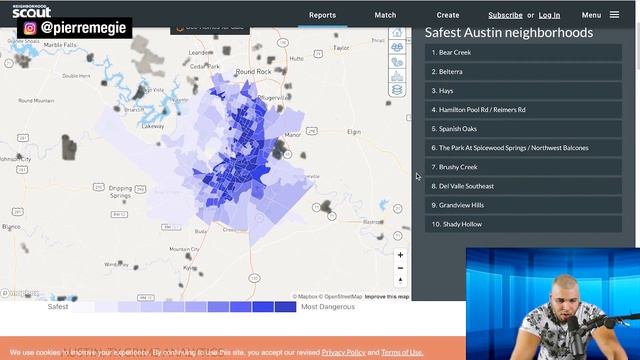Select 8. Del Valle Southeast neighborhood
Image resolution: width=640 pixels, height=360 pixels.
tap(523, 186)
